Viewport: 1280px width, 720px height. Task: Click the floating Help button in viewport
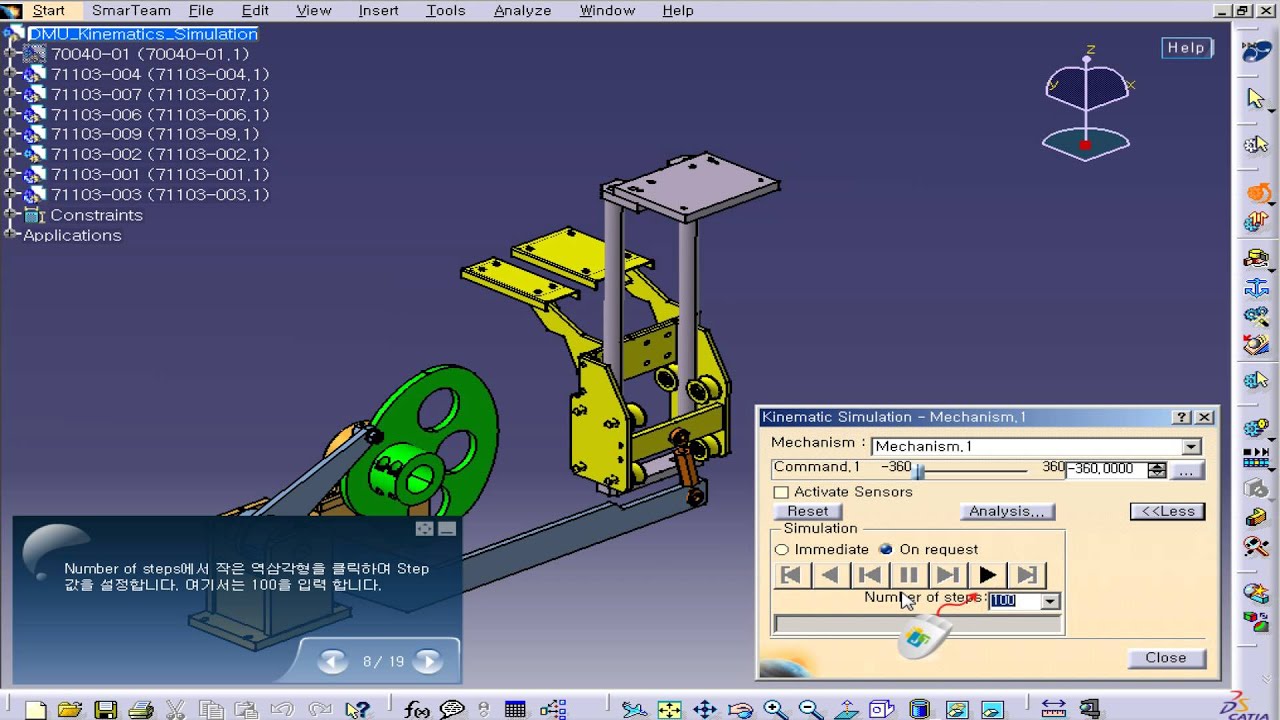tap(1186, 48)
